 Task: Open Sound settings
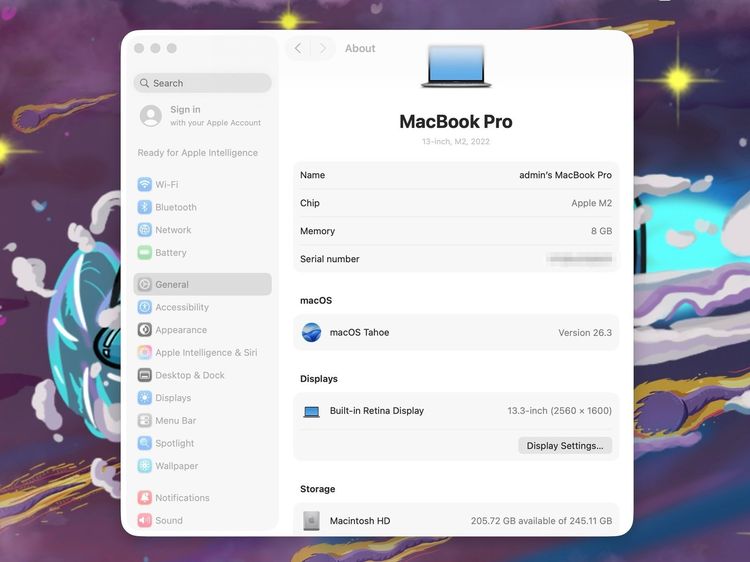203,520
